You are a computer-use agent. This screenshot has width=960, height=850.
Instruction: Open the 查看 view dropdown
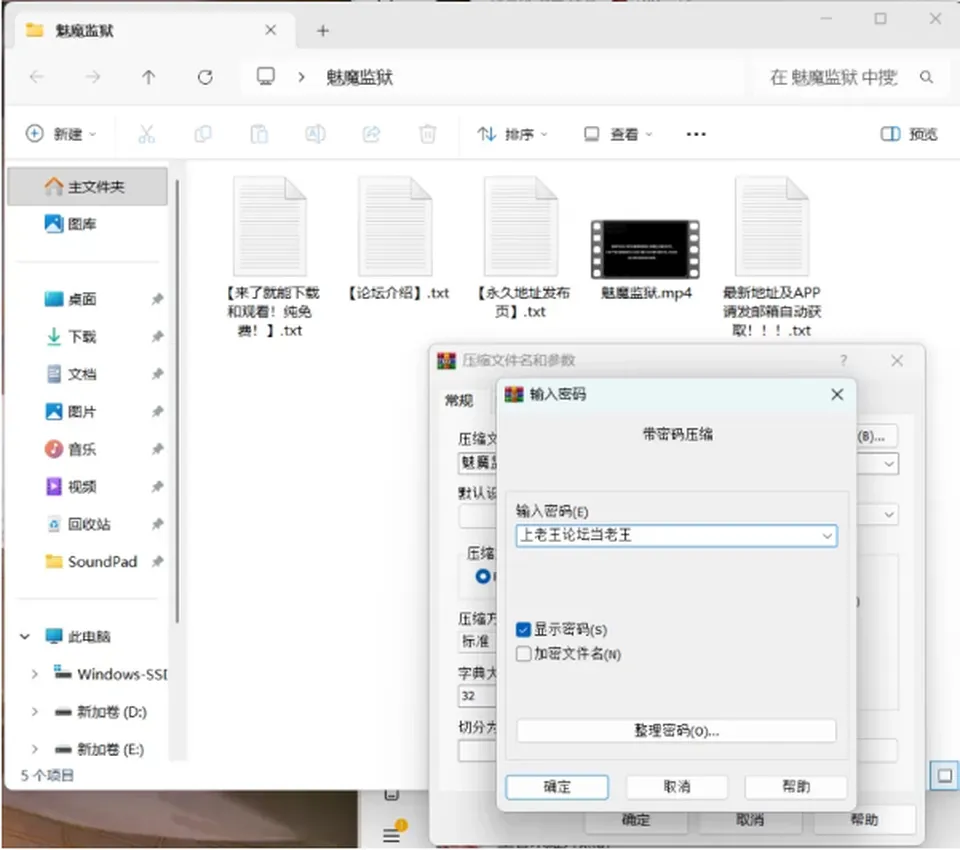[618, 134]
